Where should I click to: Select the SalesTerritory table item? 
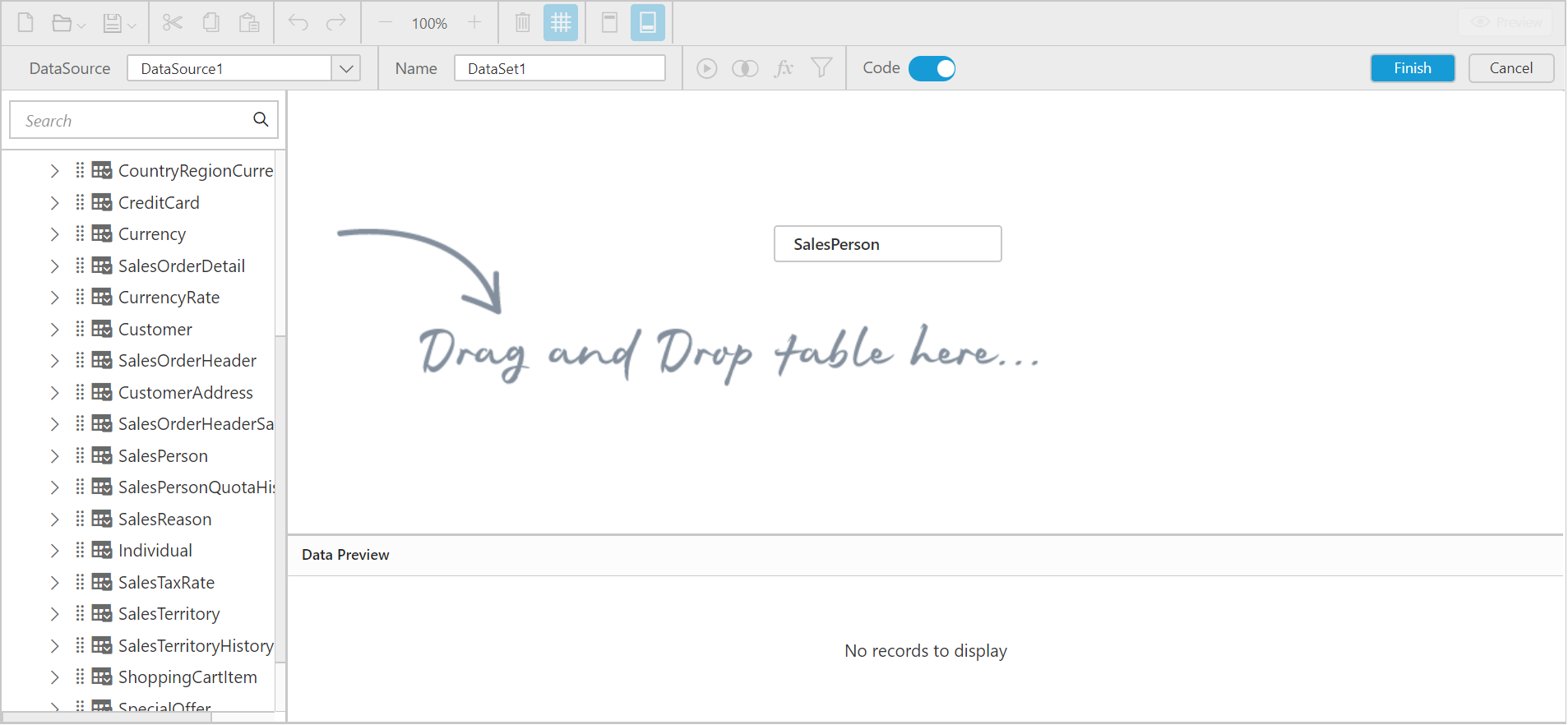click(x=169, y=614)
